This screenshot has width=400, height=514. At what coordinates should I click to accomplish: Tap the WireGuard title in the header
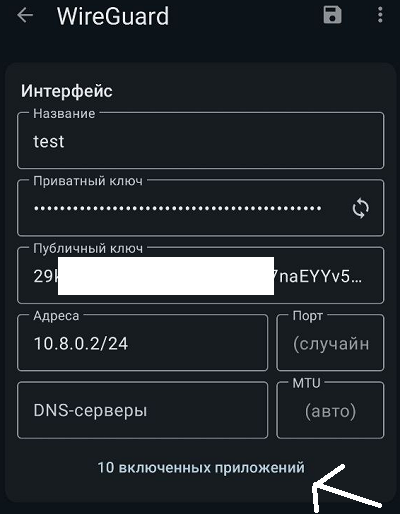tap(113, 16)
